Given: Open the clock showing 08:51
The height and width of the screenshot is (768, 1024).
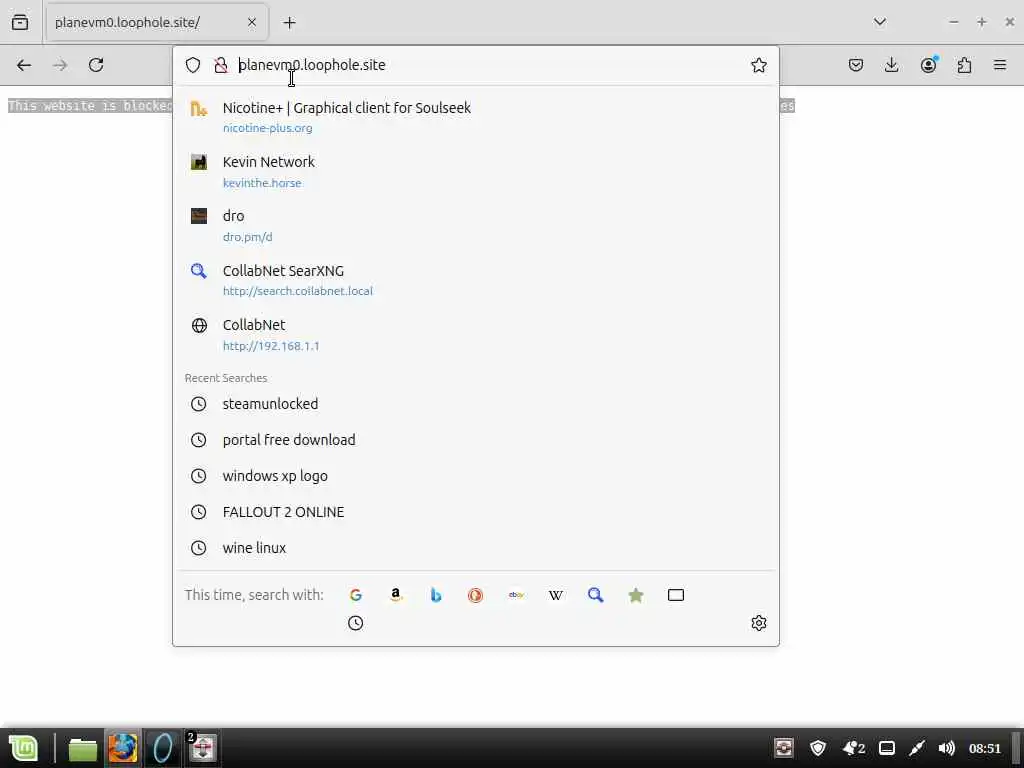Looking at the screenshot, I should 984,748.
